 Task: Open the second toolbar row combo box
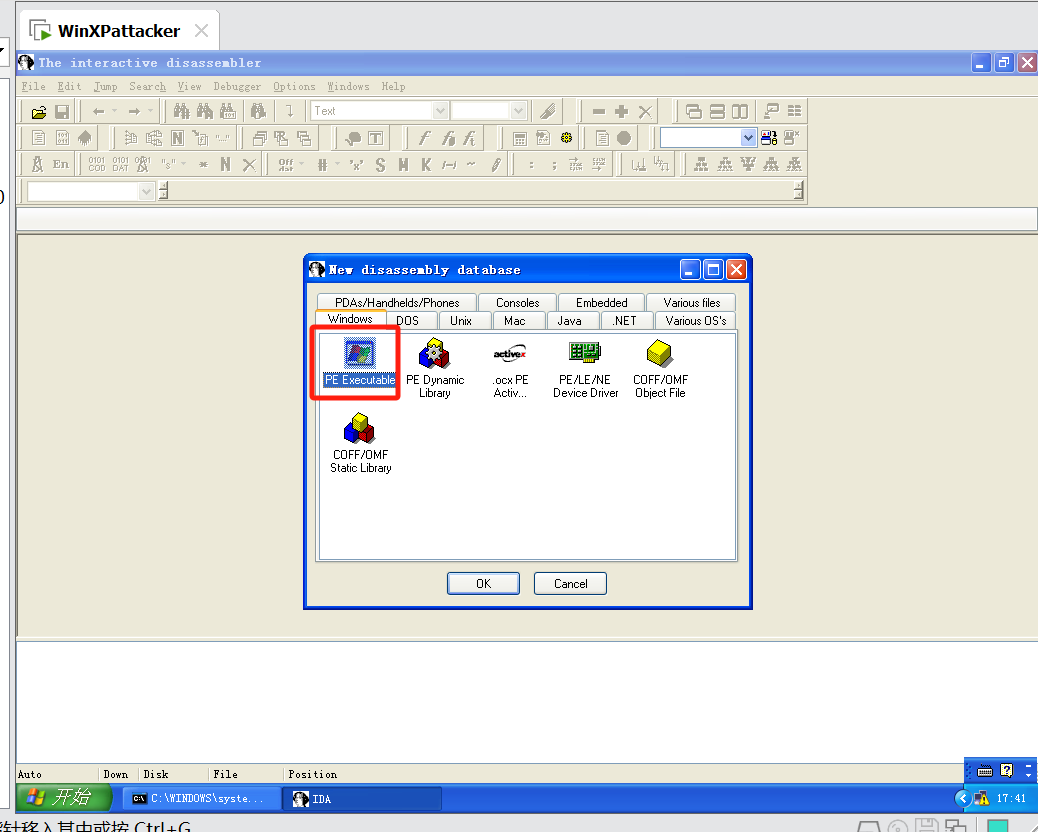[747, 138]
